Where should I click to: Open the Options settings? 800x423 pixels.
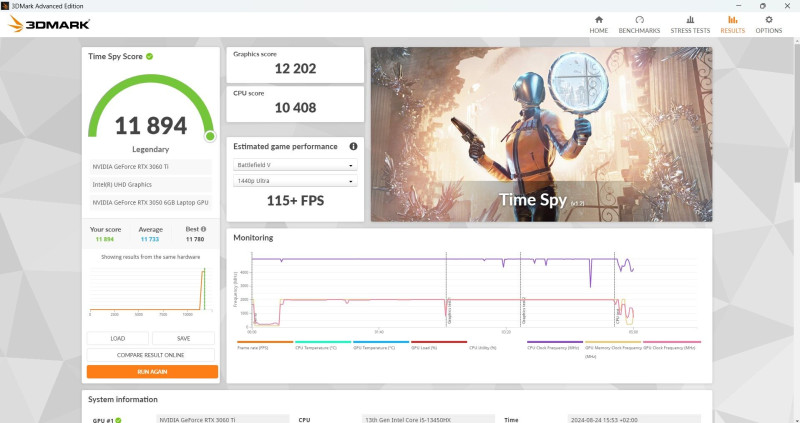[768, 24]
